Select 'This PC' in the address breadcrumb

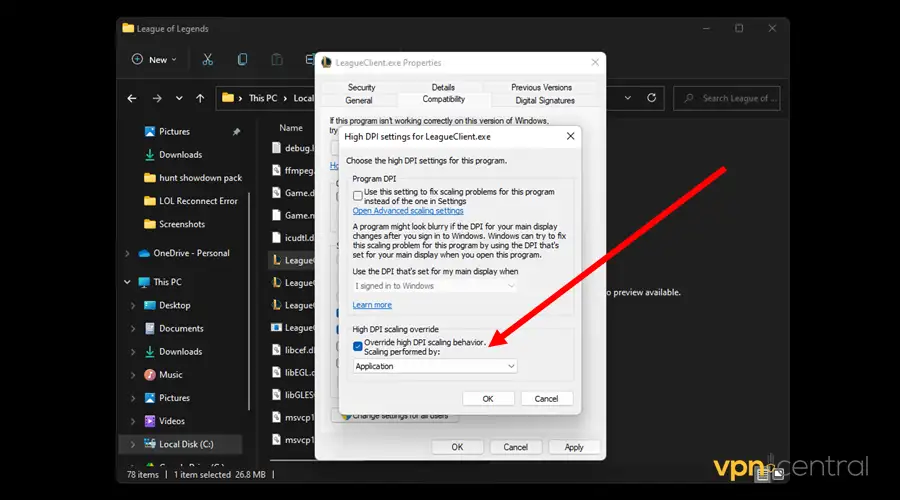click(x=263, y=98)
